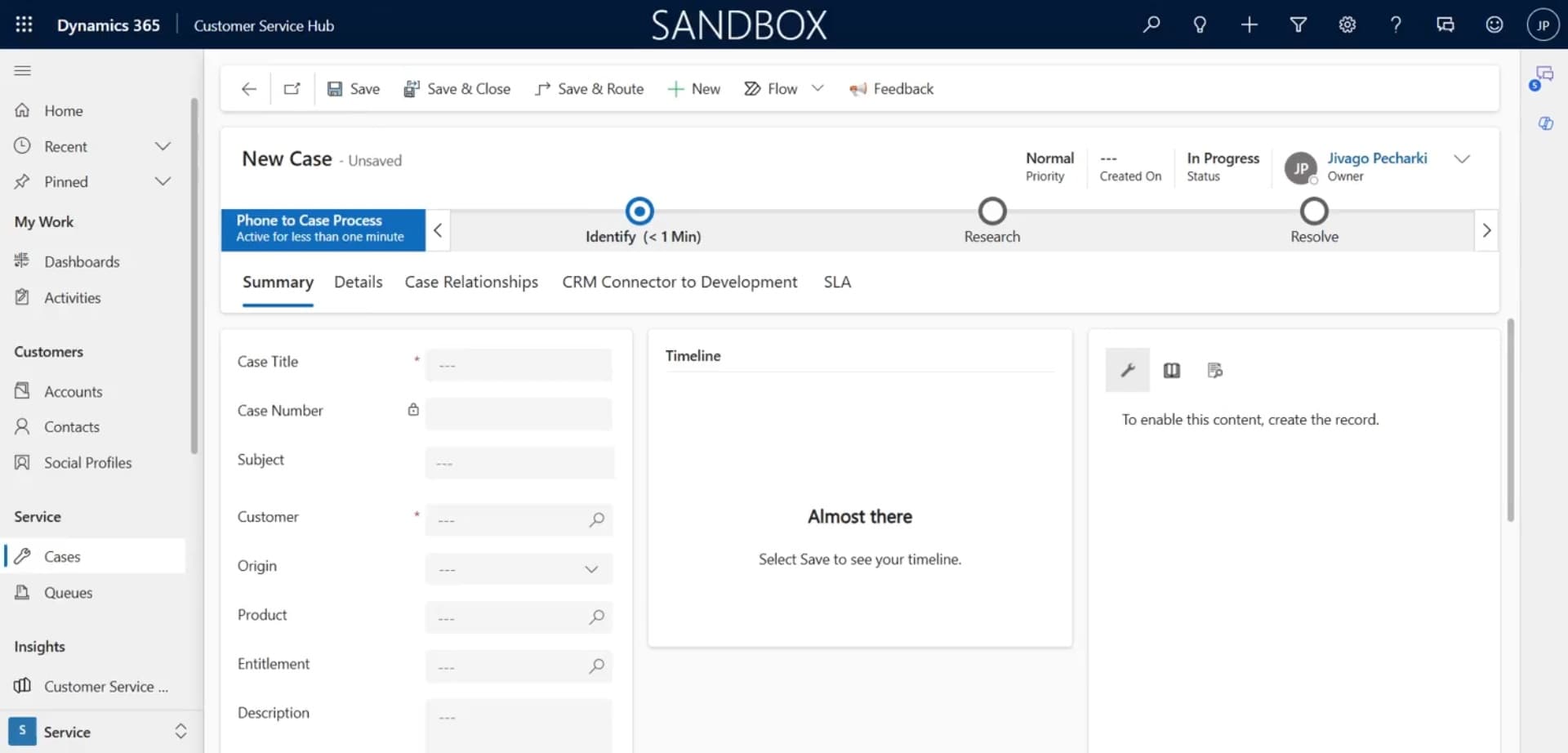1568x753 pixels.
Task: Click the Save button
Action: pyautogui.click(x=354, y=89)
